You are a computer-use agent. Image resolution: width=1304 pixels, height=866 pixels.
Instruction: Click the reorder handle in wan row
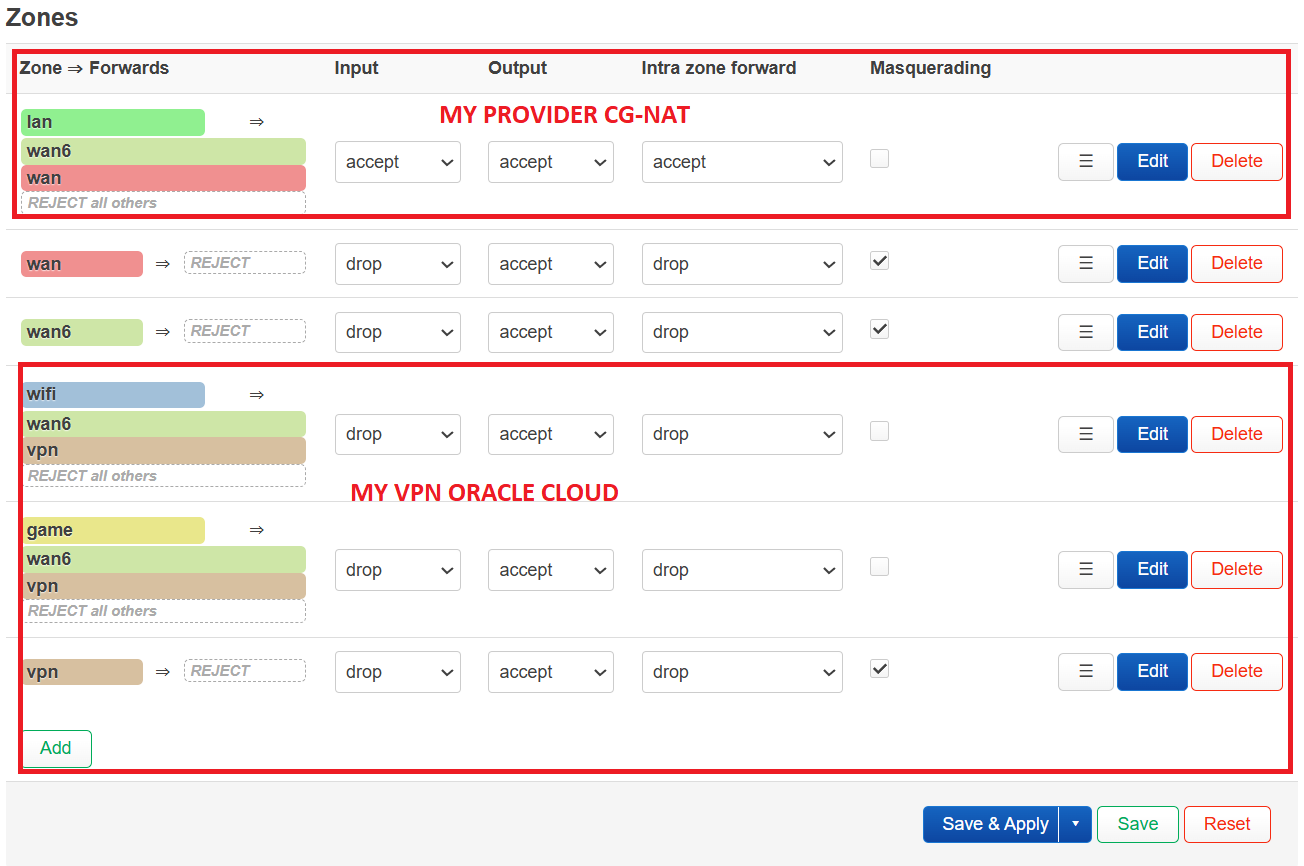coord(1086,263)
